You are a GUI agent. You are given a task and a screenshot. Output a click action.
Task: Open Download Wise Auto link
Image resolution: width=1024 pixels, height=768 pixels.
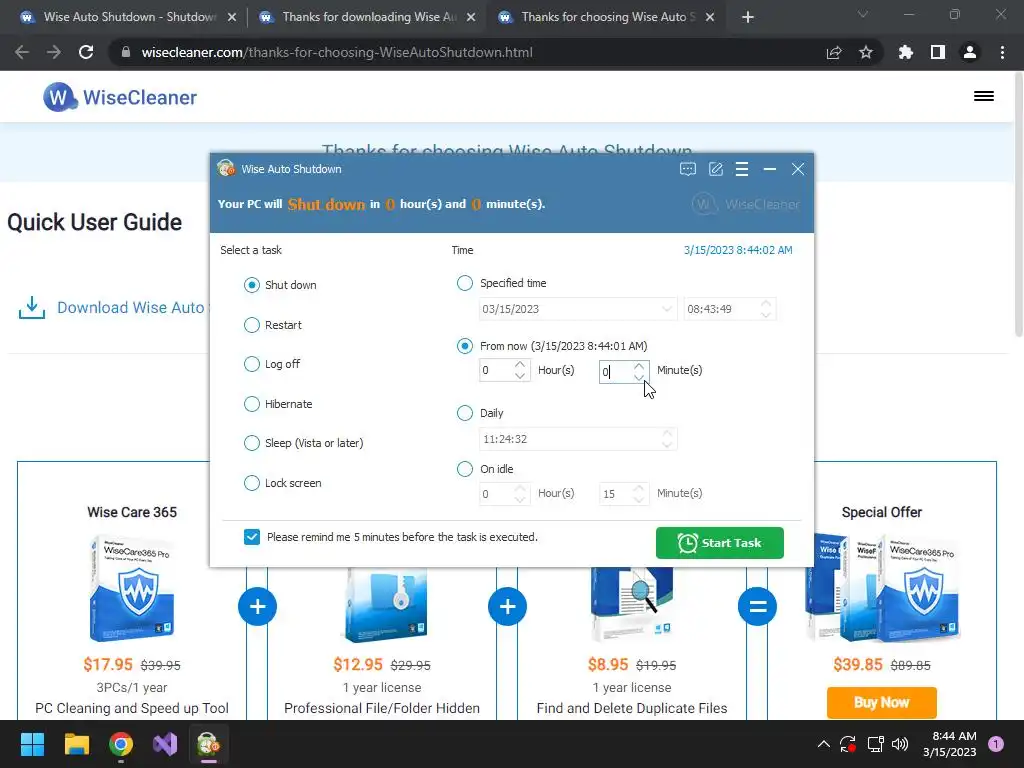pyautogui.click(x=131, y=308)
